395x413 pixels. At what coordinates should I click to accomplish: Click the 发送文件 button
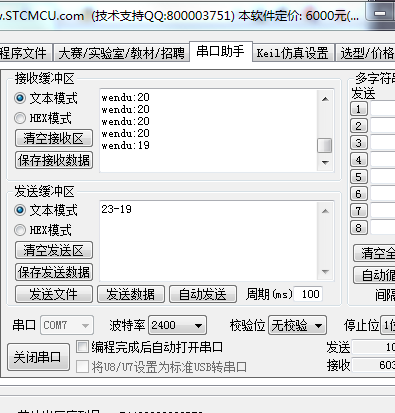(x=54, y=294)
